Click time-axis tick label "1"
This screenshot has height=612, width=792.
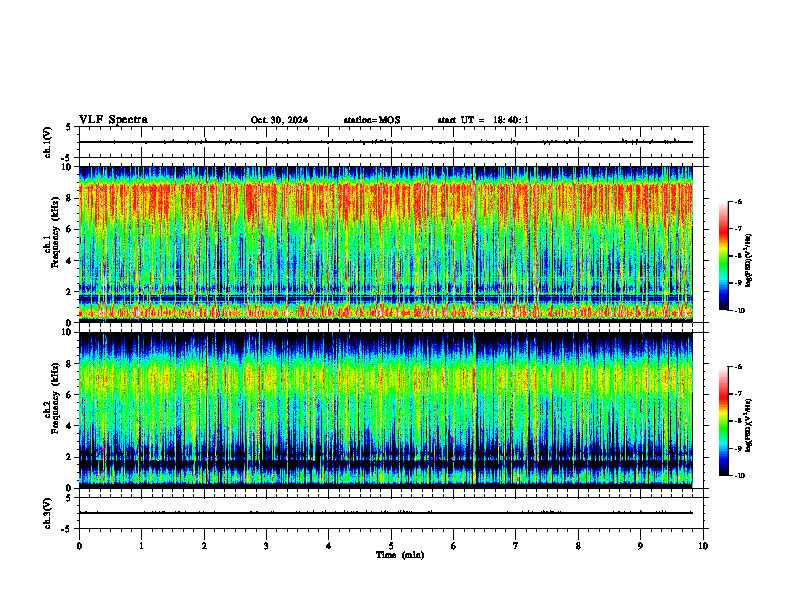(141, 546)
